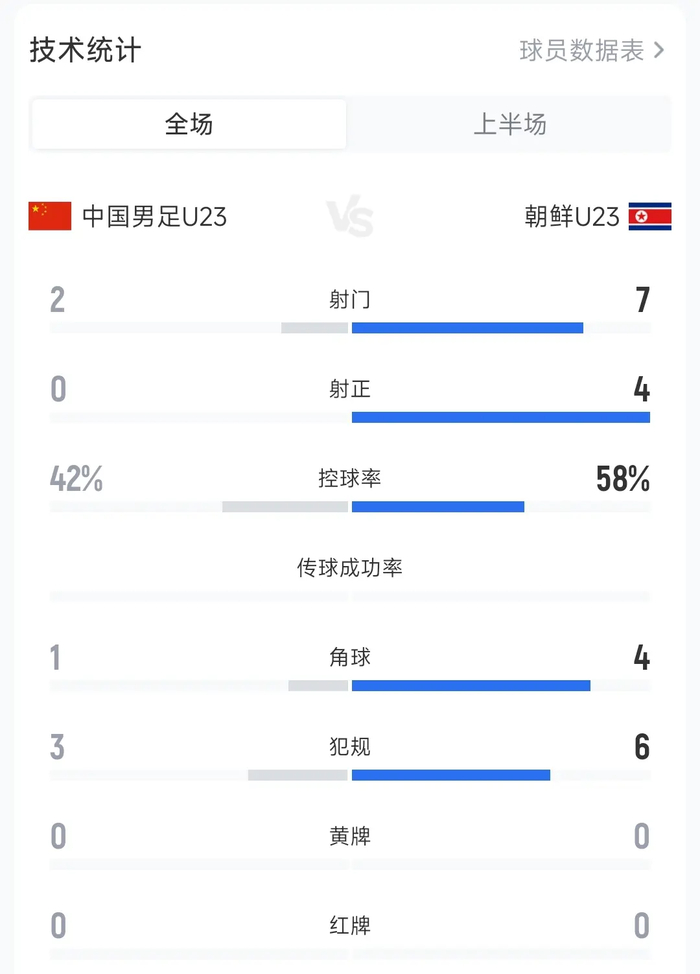
Task: Click the 角球 corner kick count 4
Action: (x=641, y=656)
